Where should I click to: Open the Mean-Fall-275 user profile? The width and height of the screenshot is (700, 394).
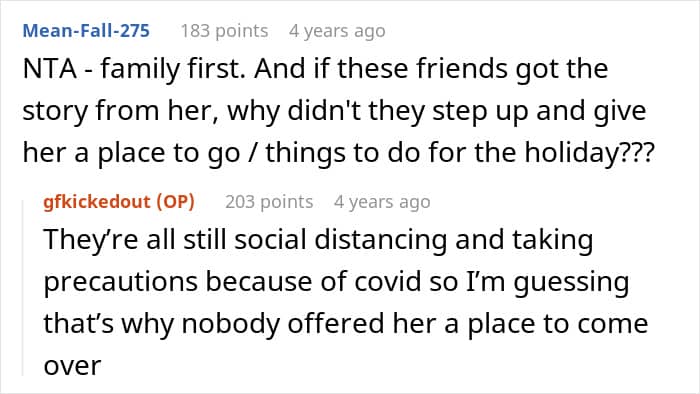(86, 31)
